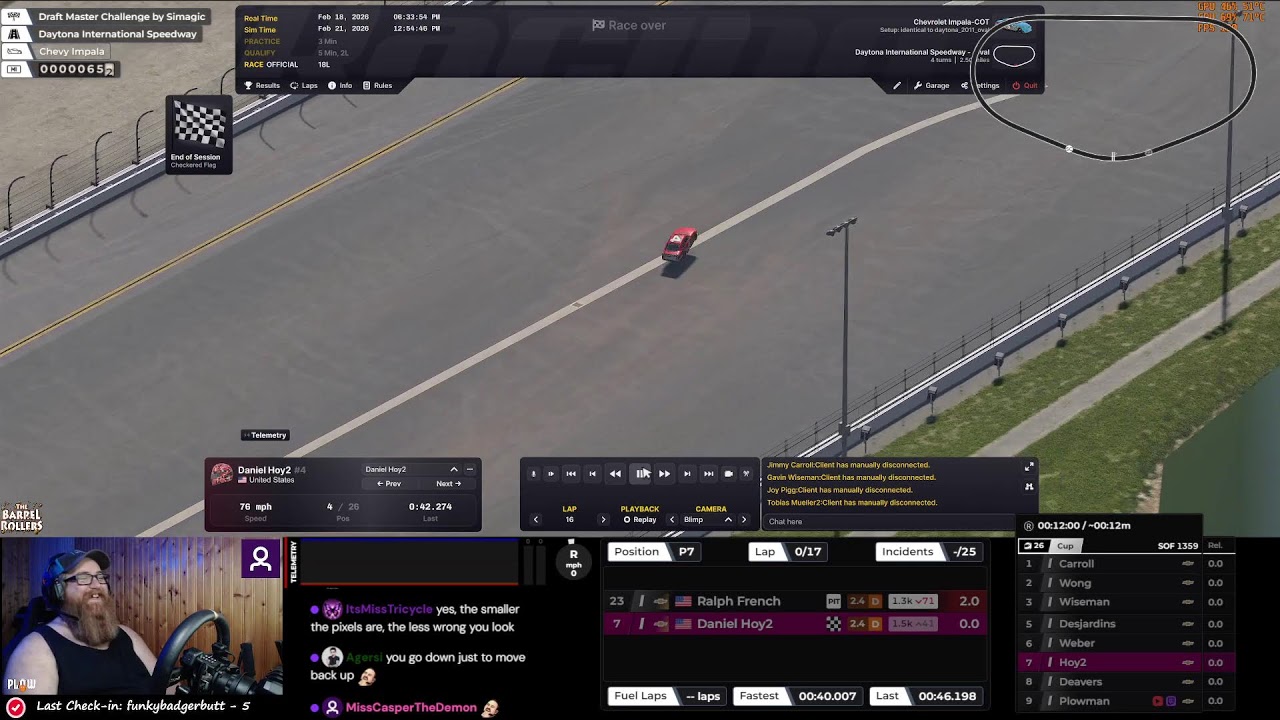This screenshot has width=1280, height=720.
Task: Go to next driver with Next
Action: tap(448, 484)
